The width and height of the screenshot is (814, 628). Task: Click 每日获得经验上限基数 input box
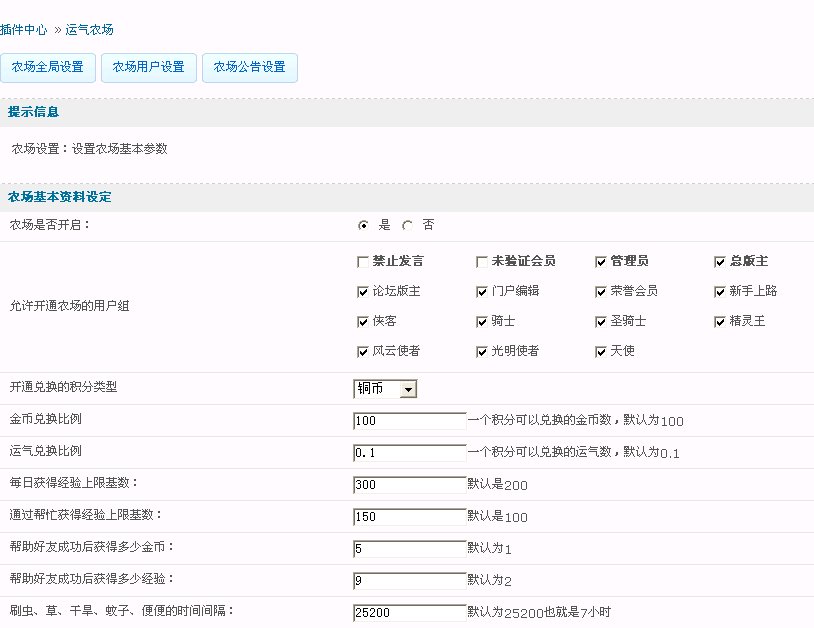pos(409,485)
